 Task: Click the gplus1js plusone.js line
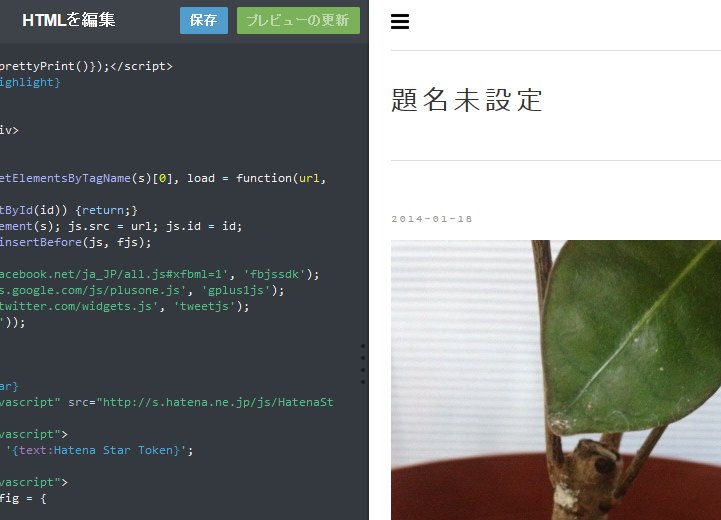click(x=142, y=291)
